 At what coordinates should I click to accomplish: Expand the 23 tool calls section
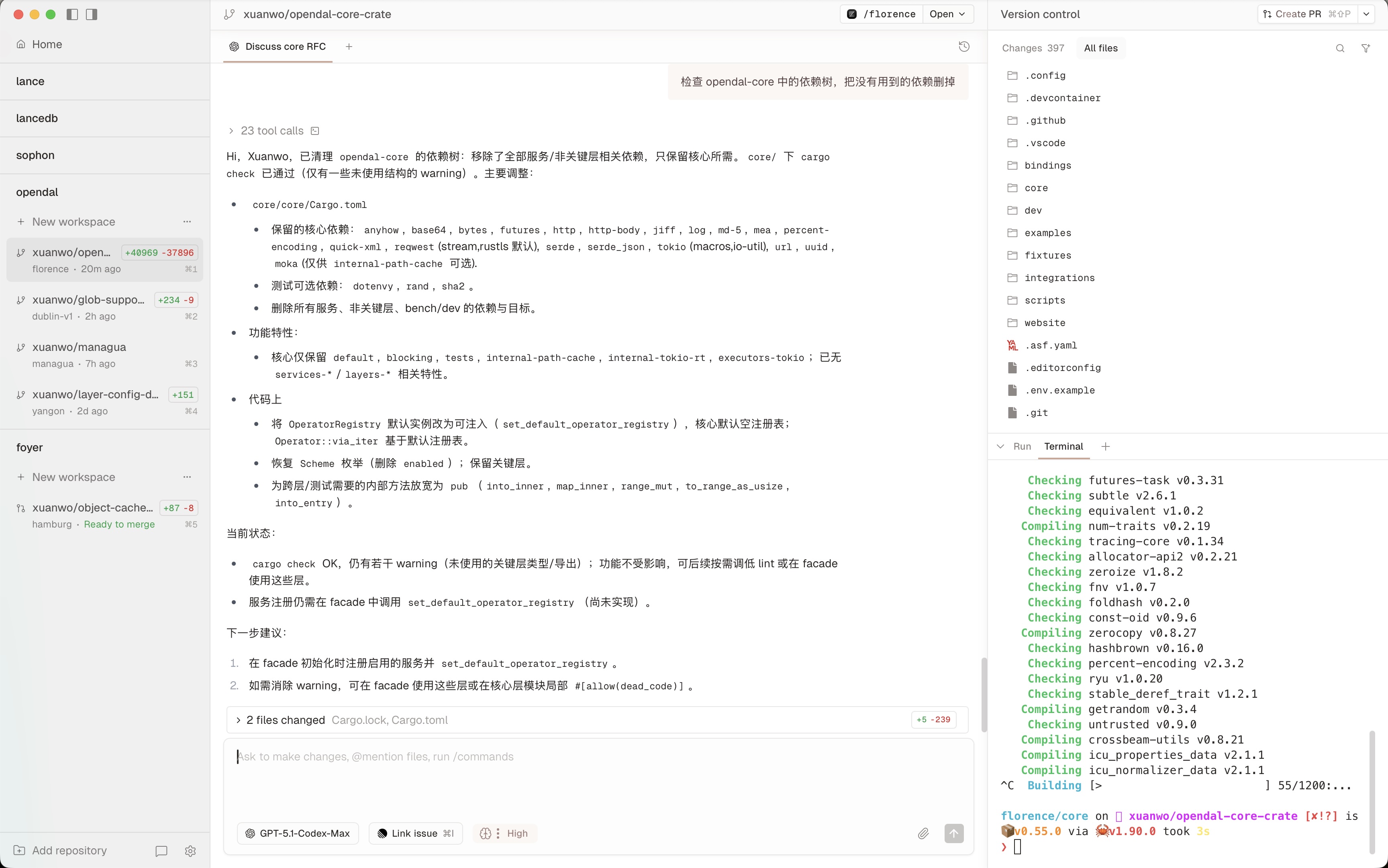coord(272,131)
